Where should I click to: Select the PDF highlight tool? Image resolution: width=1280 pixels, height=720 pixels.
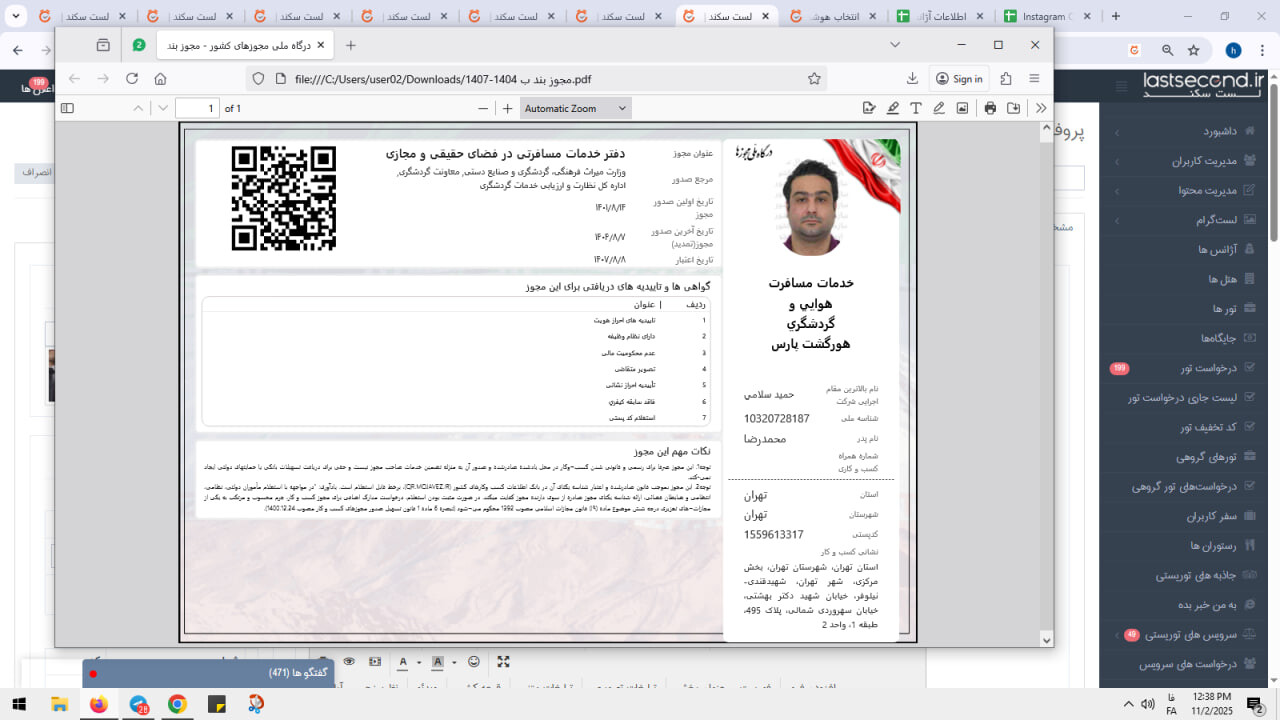point(892,108)
